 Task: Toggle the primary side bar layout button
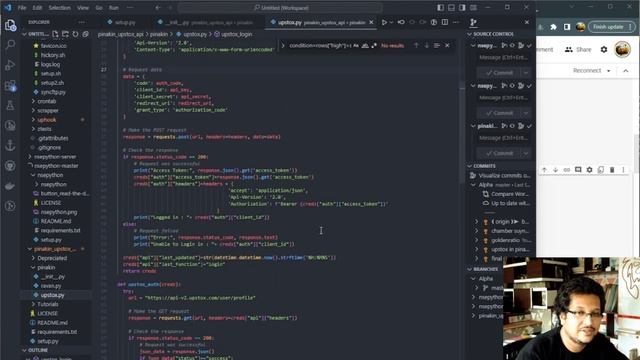(440, 7)
